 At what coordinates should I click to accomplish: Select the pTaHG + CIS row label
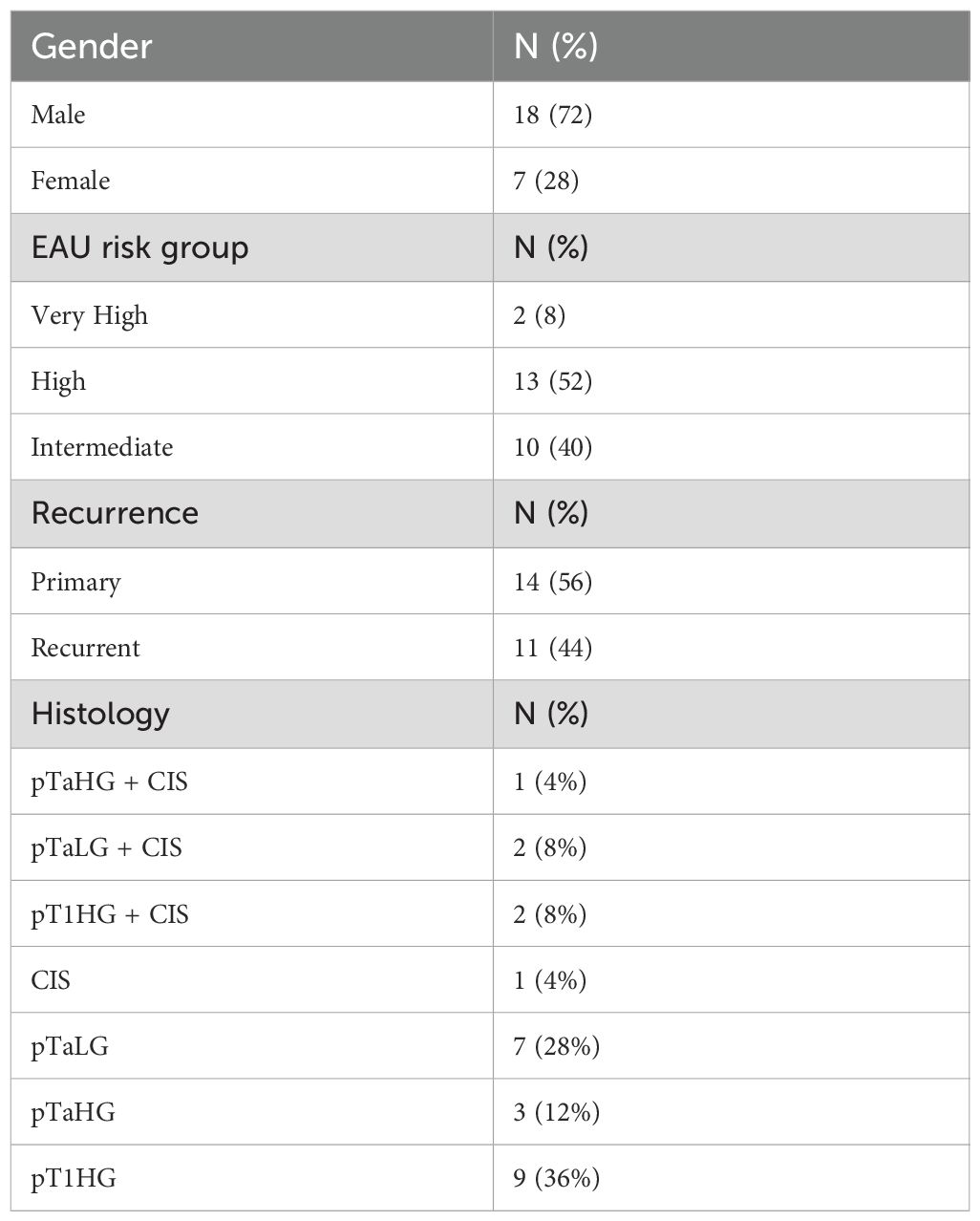pyautogui.click(x=110, y=782)
